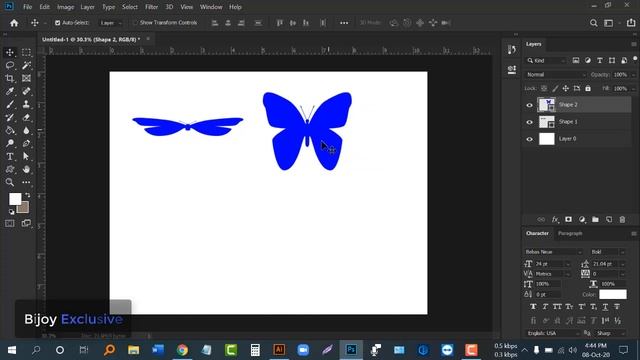This screenshot has width=640, height=360.
Task: Open the Image menu
Action: (x=65, y=7)
